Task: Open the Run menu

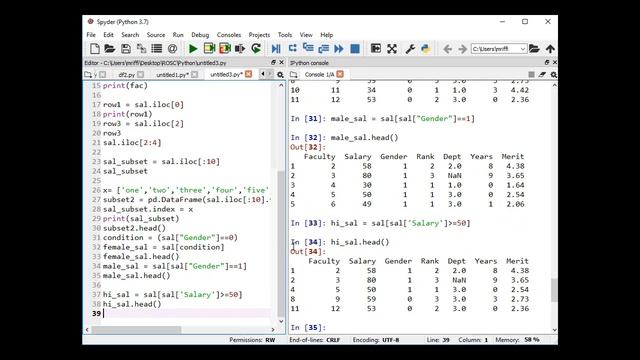Action: (178, 35)
